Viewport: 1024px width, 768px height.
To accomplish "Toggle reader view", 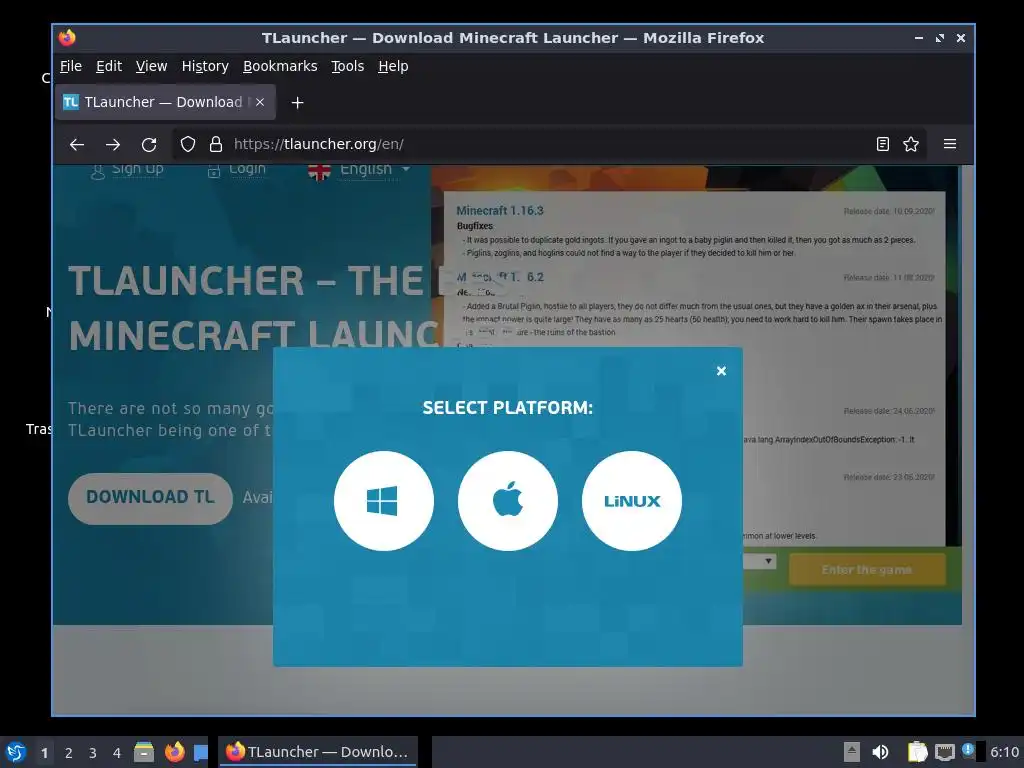I will (882, 144).
